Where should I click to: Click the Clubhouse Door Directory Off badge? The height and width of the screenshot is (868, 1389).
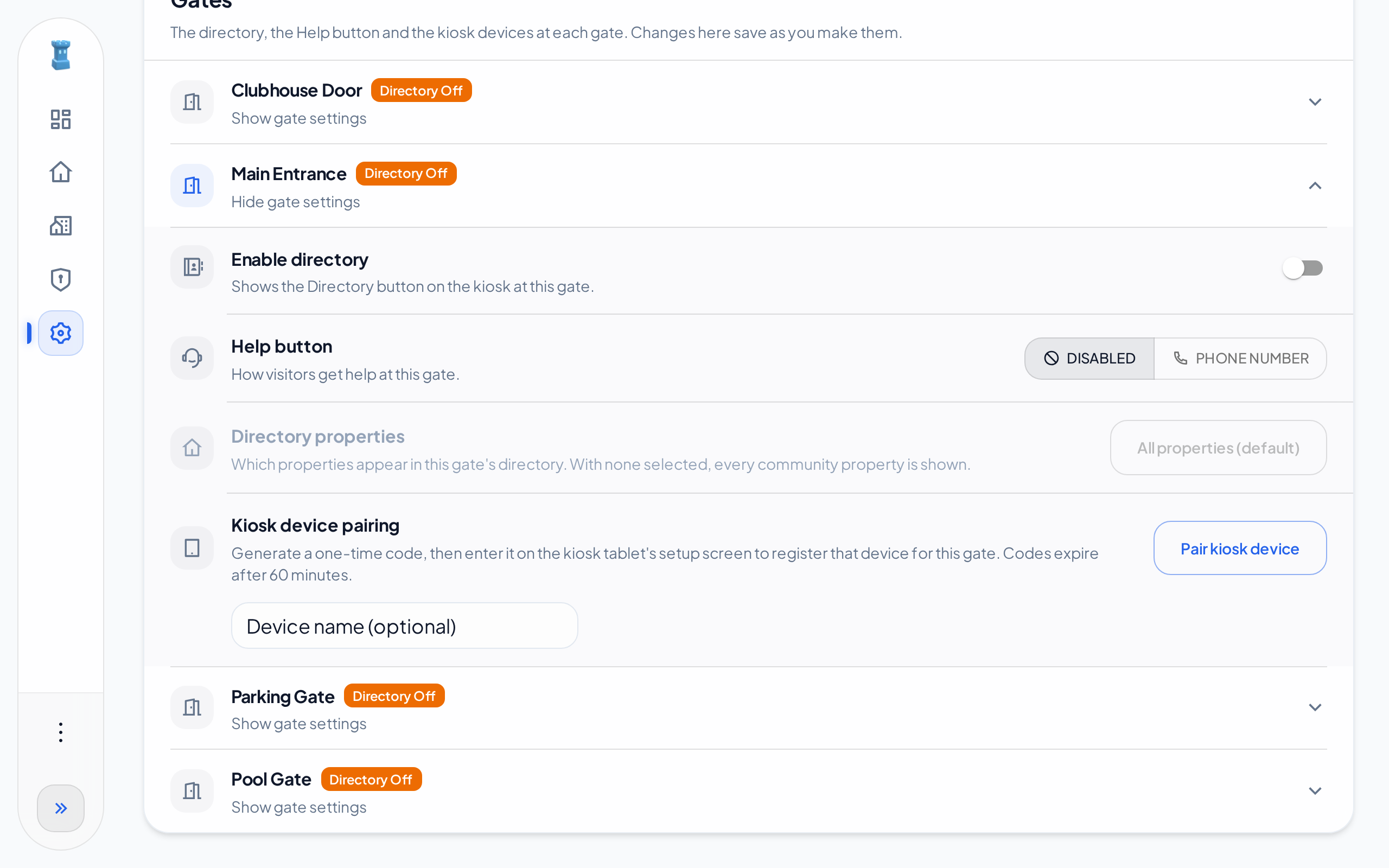[x=421, y=91]
